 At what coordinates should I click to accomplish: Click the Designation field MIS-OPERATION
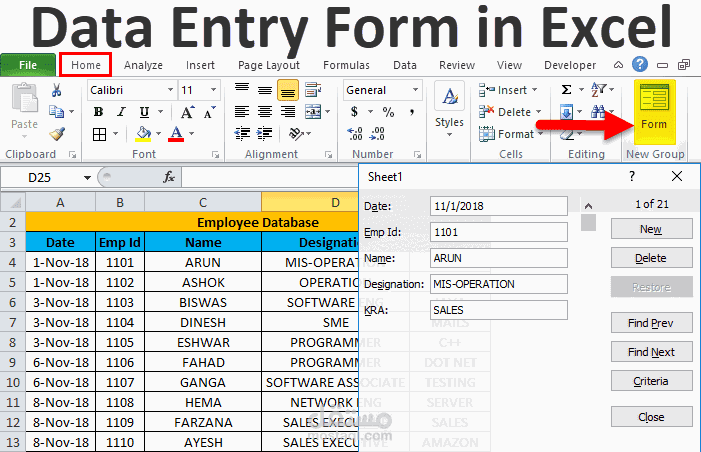(499, 284)
